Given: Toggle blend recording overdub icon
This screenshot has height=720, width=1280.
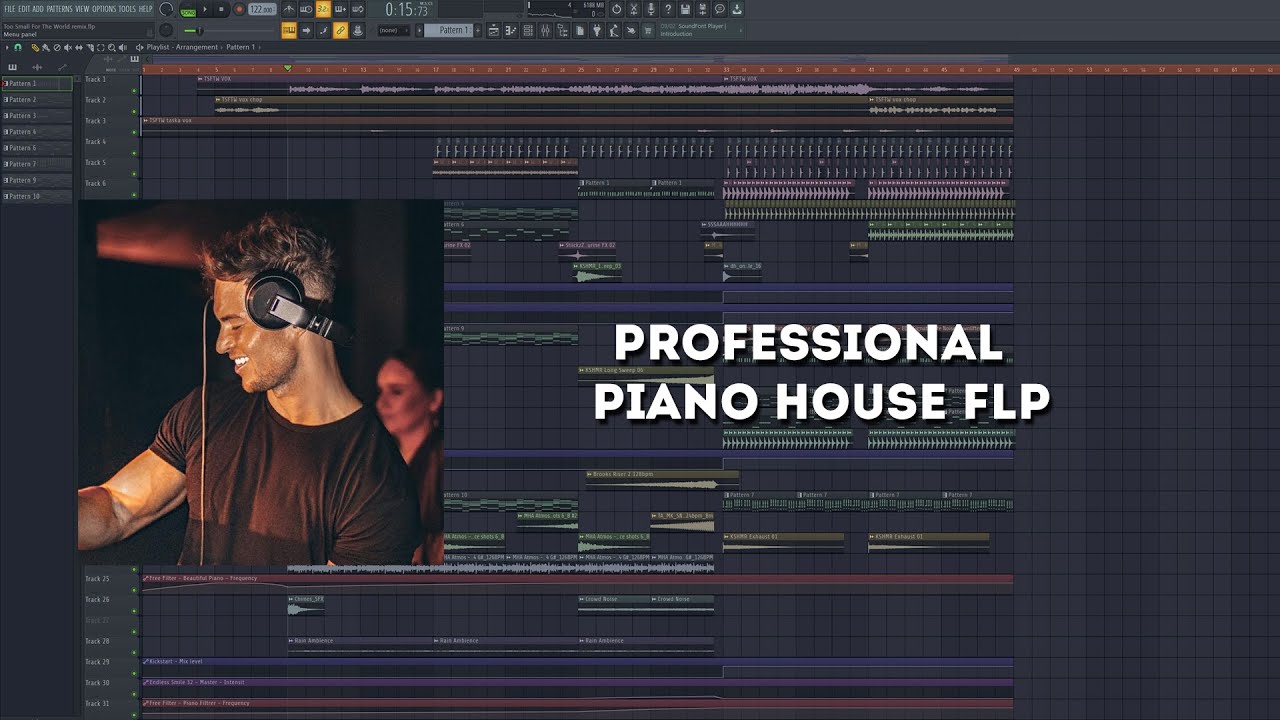Looking at the screenshot, I should click(340, 9).
